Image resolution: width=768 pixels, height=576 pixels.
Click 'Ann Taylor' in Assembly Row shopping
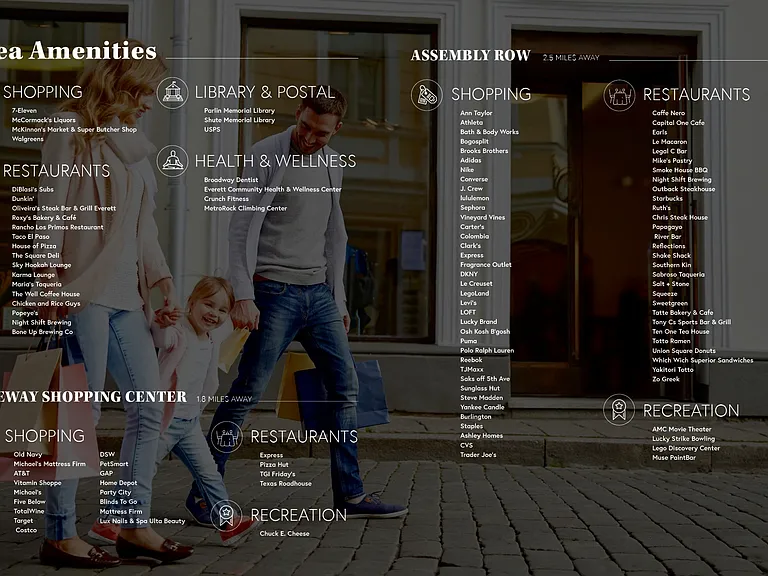[x=476, y=113]
